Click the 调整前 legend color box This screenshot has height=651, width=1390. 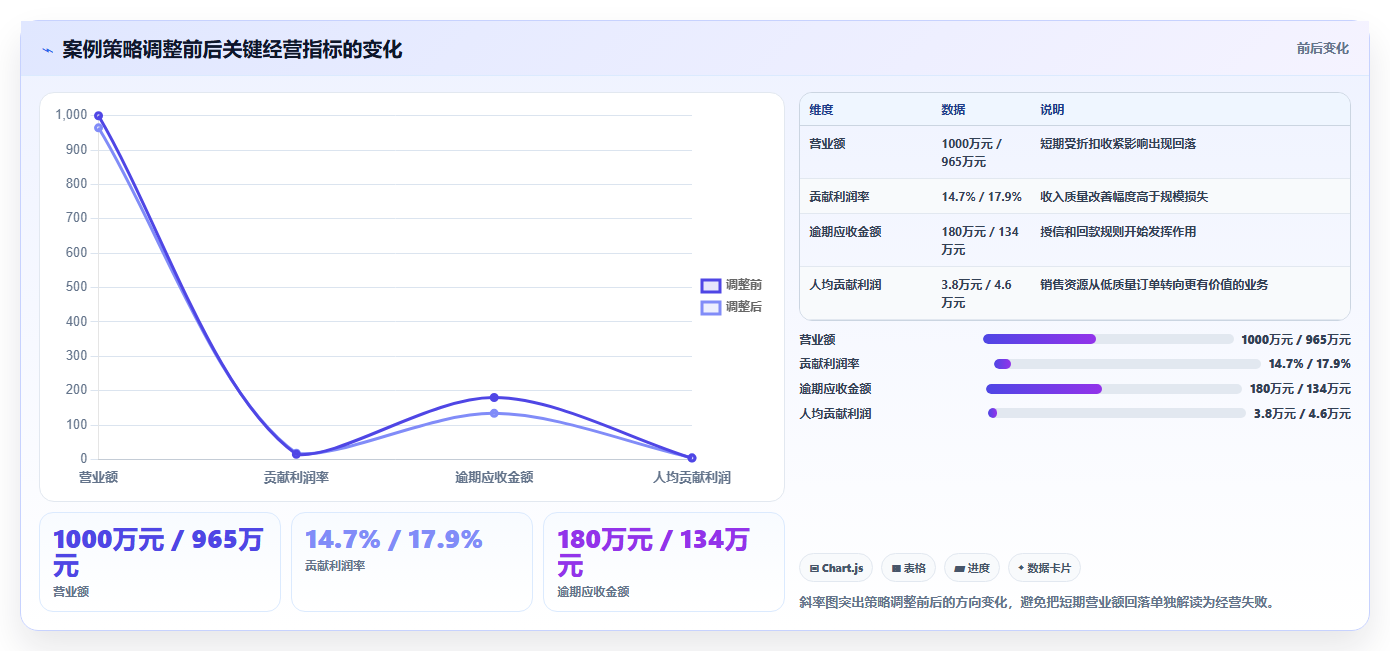pos(710,285)
